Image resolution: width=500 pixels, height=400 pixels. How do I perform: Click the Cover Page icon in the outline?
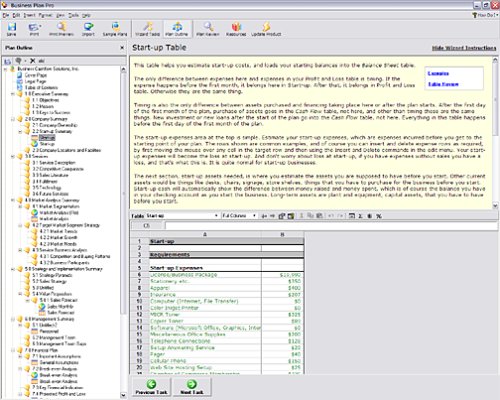[20, 75]
